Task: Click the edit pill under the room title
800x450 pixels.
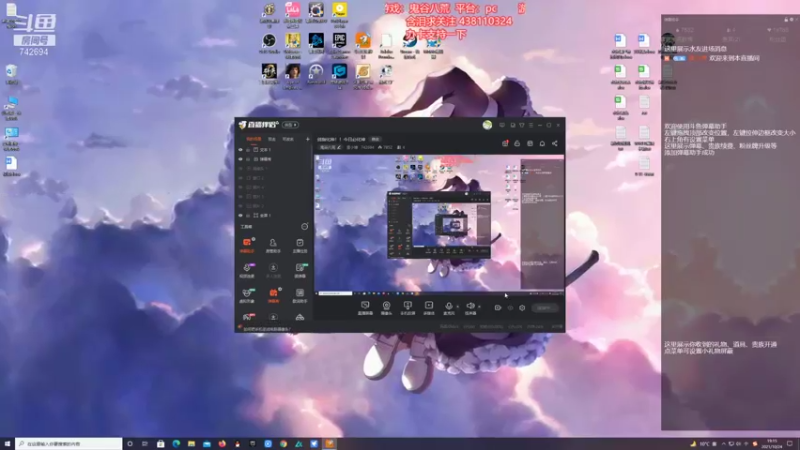Action: coord(331,147)
